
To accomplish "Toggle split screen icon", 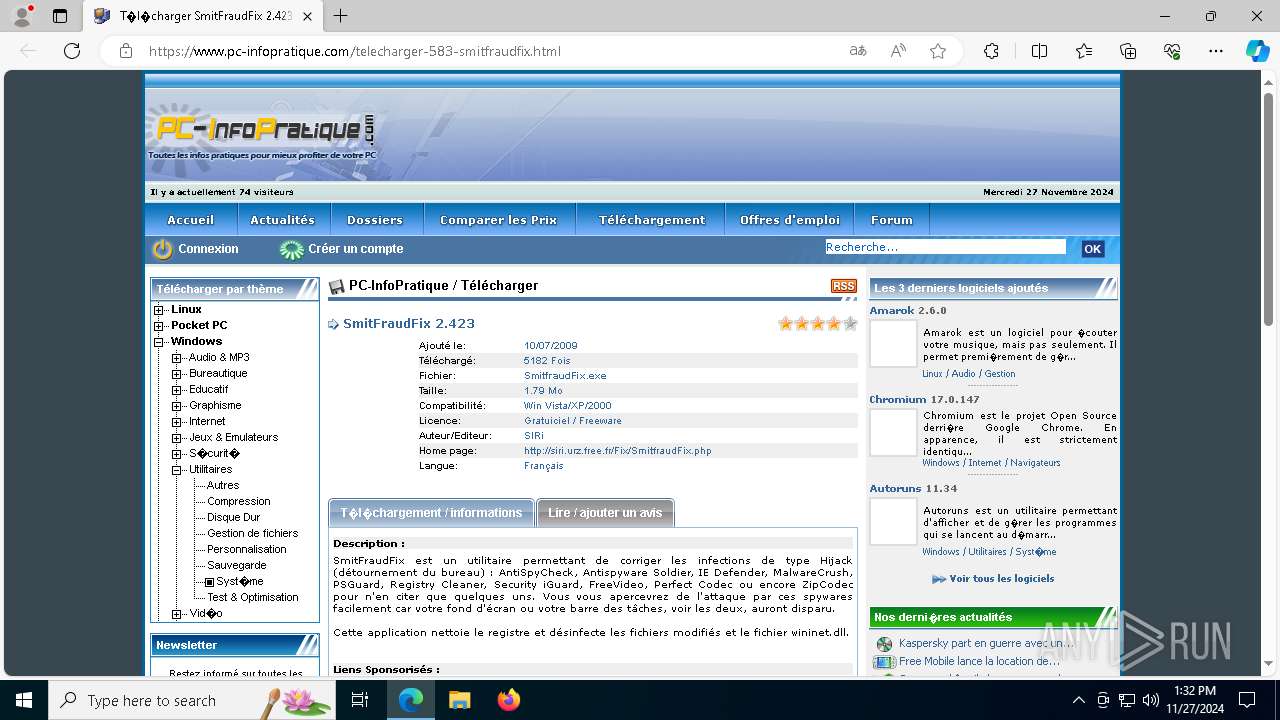I will (x=1039, y=51).
